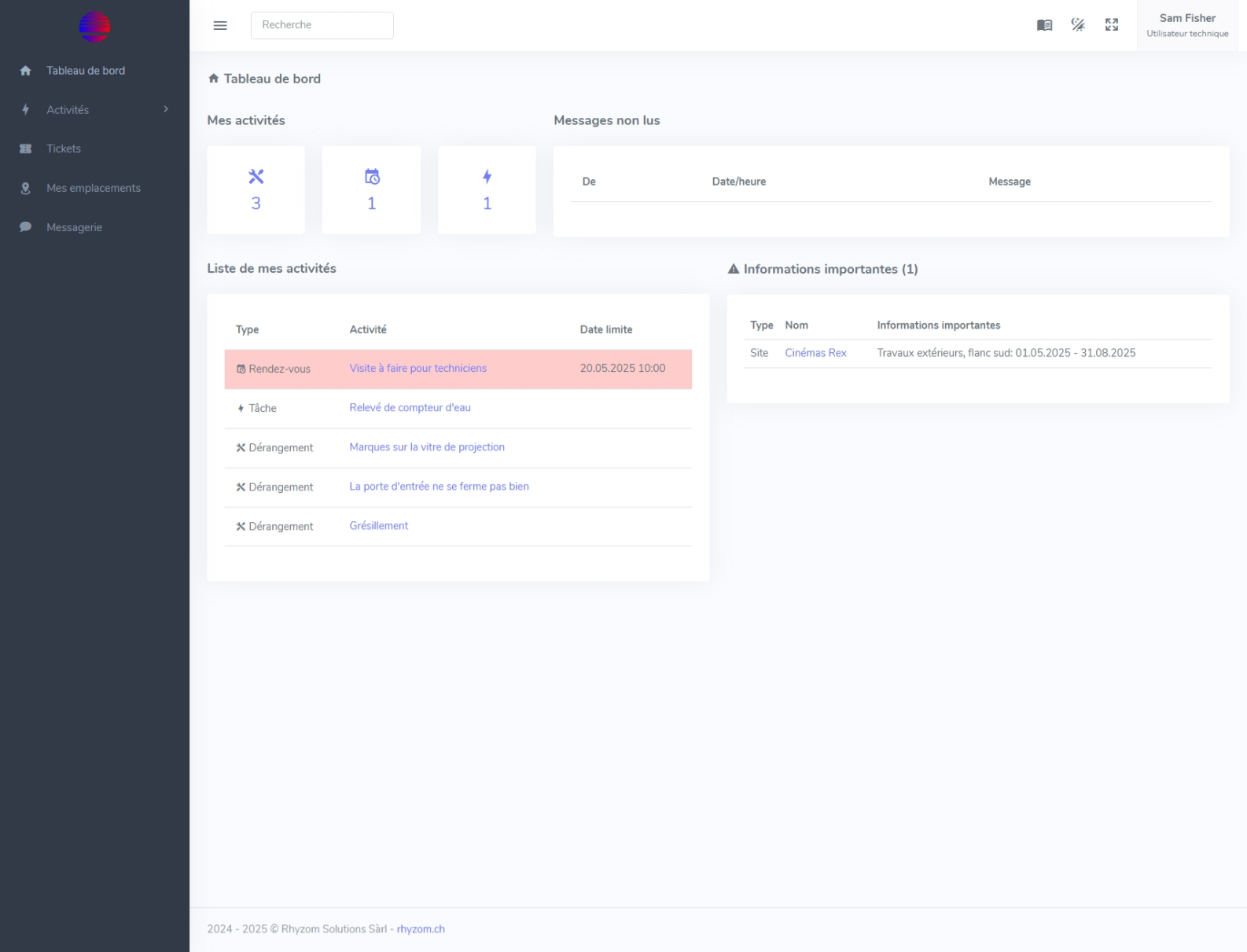The image size is (1247, 952).
Task: Open the disturbances tile showing 3
Action: [x=256, y=189]
